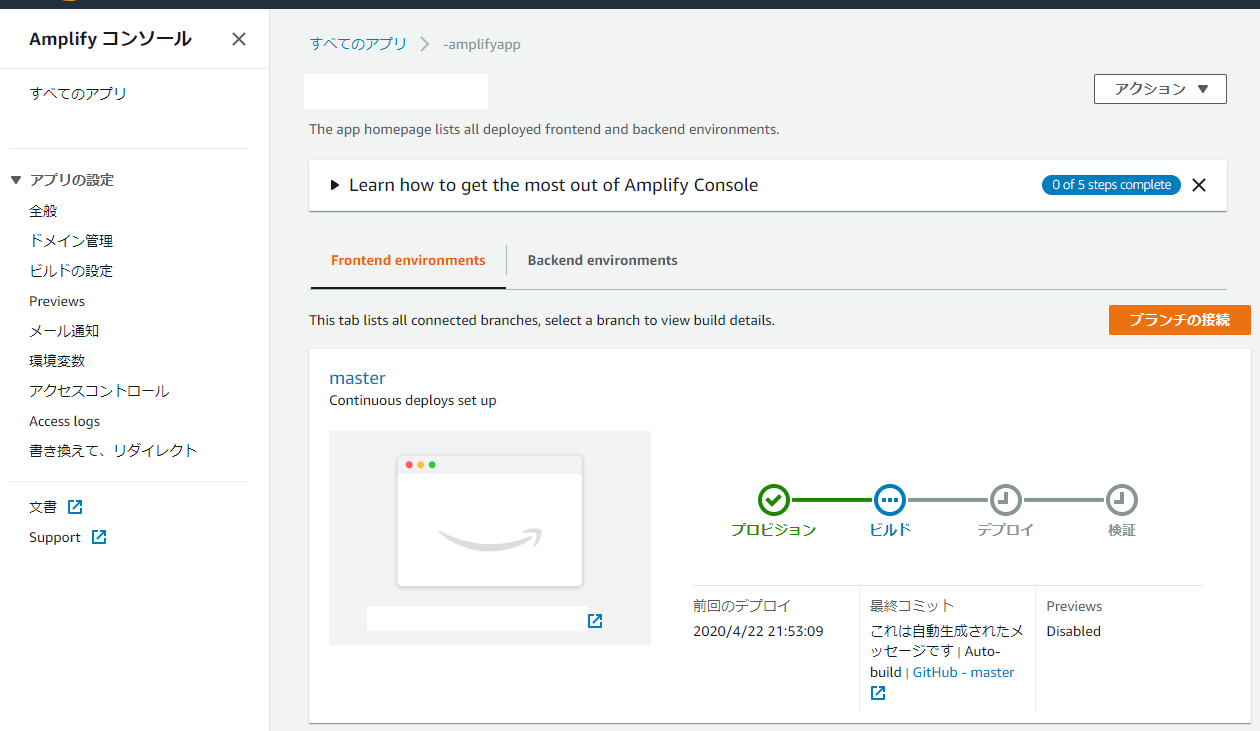Dismiss the Learn how Amplify Console banner
Screen dimensions: 1260x731
point(1199,185)
